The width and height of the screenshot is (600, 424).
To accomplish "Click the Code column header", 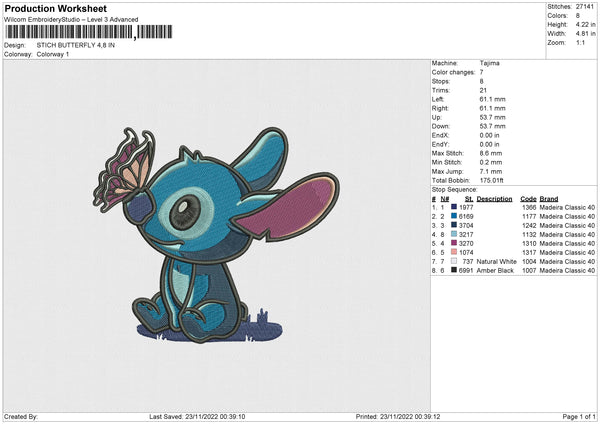I will (x=528, y=199).
